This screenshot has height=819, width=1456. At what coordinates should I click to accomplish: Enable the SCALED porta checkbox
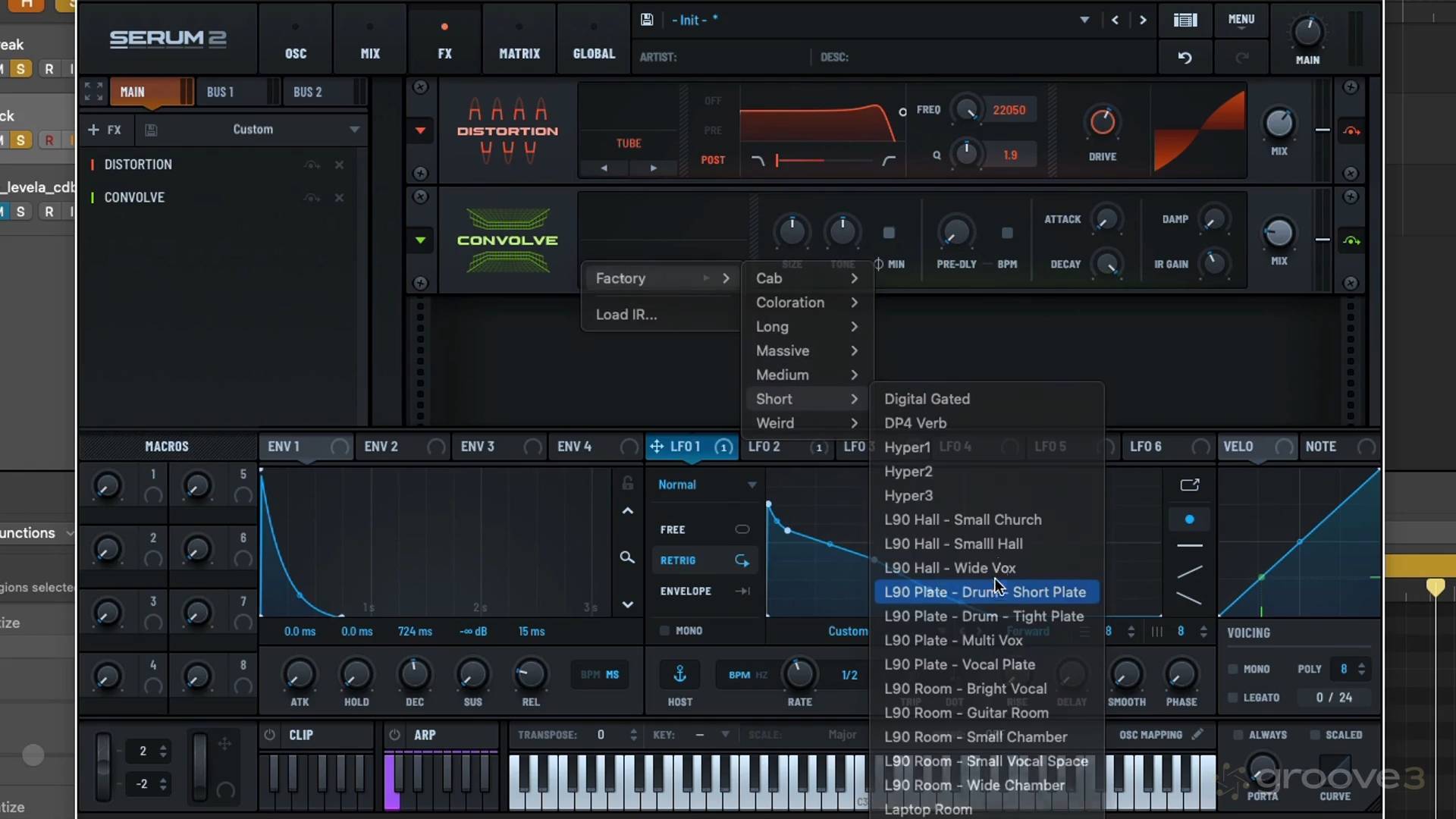pos(1315,735)
